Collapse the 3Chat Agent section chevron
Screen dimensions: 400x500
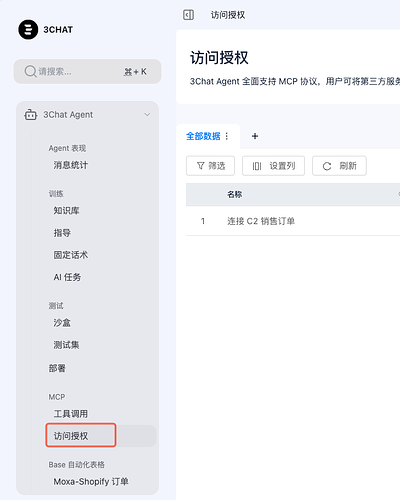pyautogui.click(x=147, y=115)
